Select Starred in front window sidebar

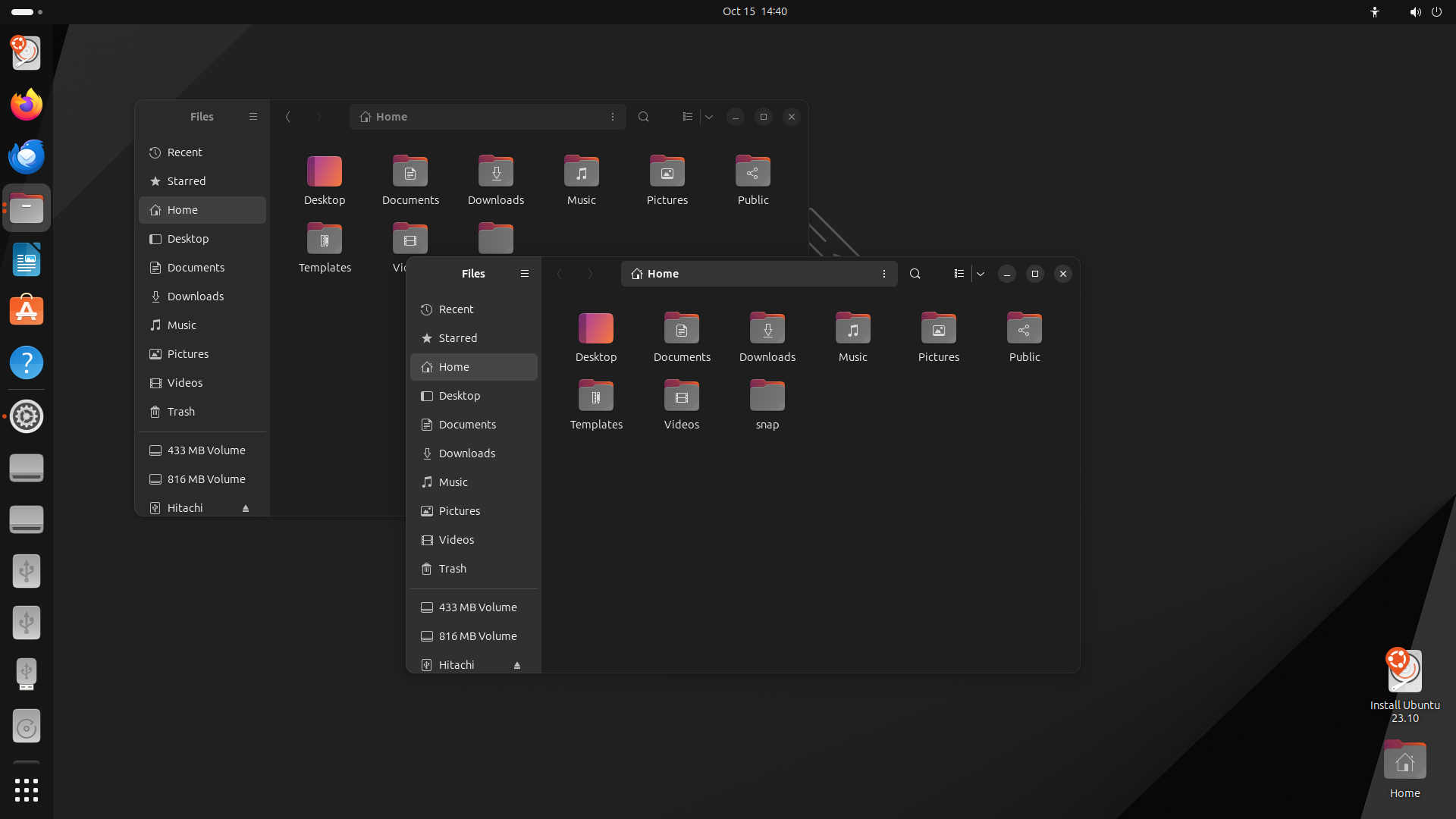point(474,338)
